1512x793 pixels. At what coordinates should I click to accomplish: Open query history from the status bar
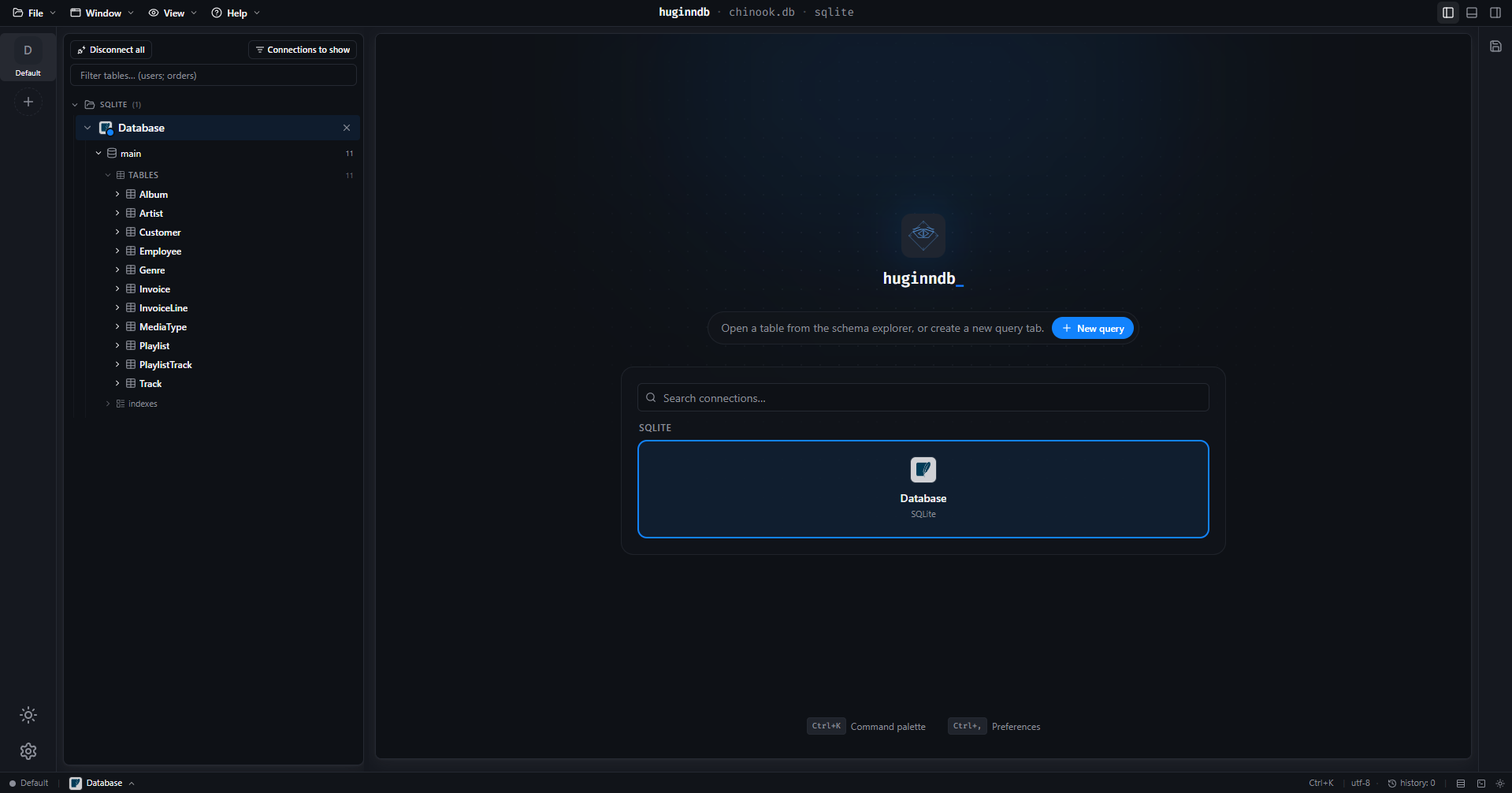pyautogui.click(x=1411, y=783)
